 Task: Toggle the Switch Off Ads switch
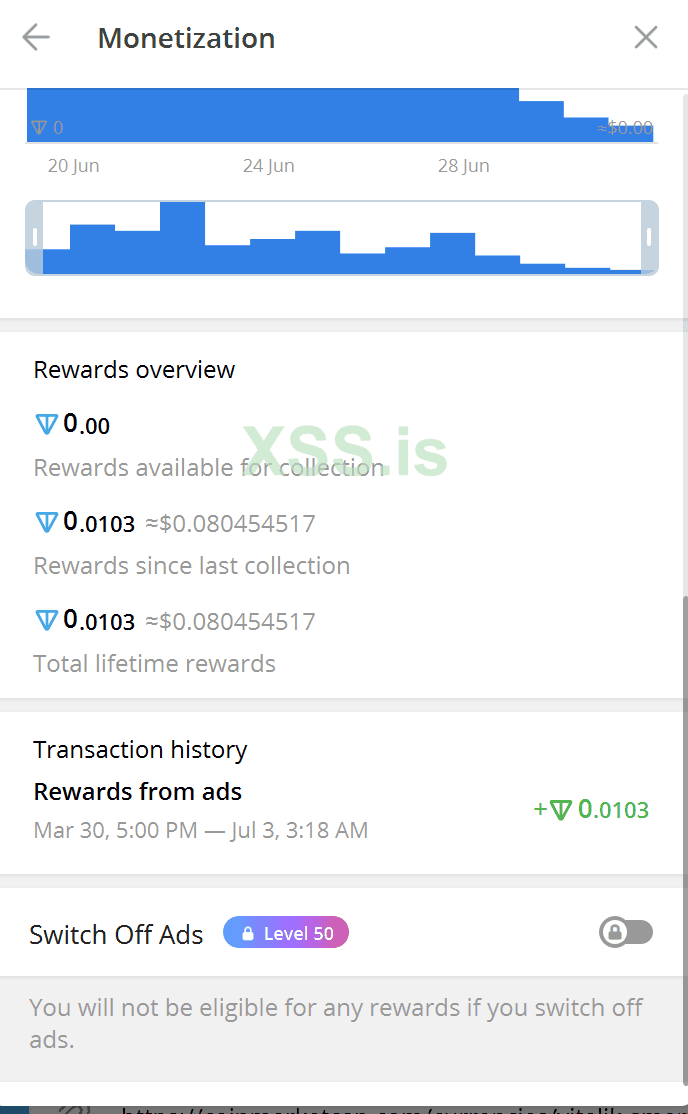click(626, 933)
